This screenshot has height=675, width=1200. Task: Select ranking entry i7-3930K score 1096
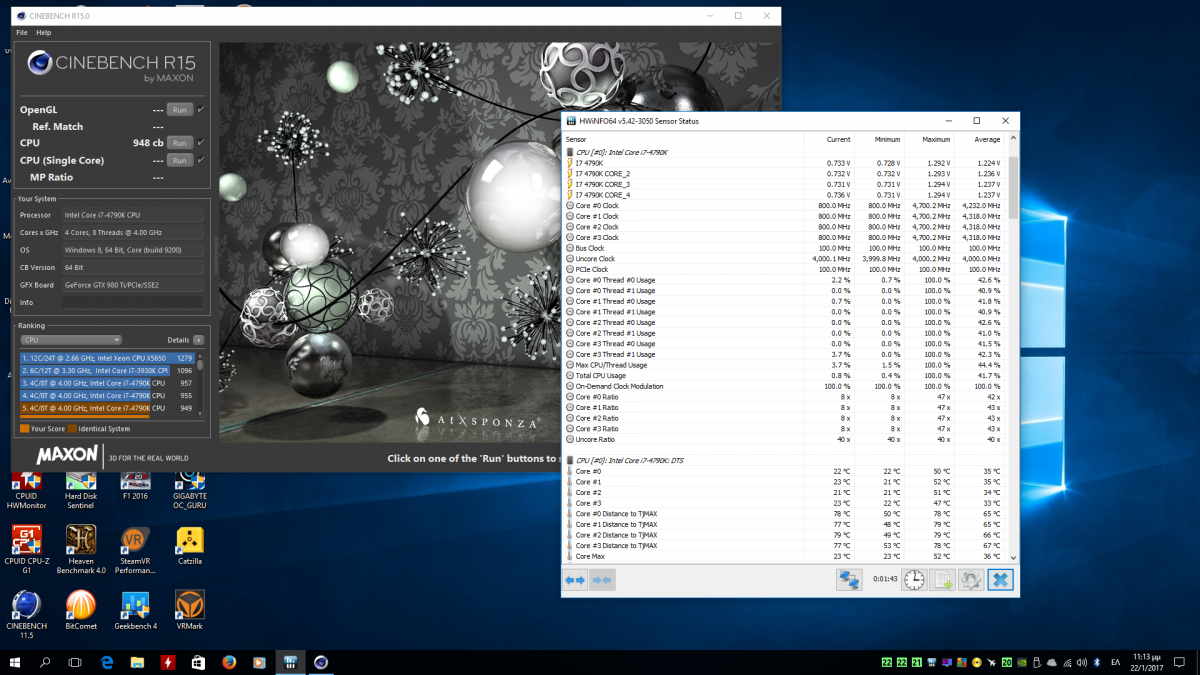[x=107, y=370]
